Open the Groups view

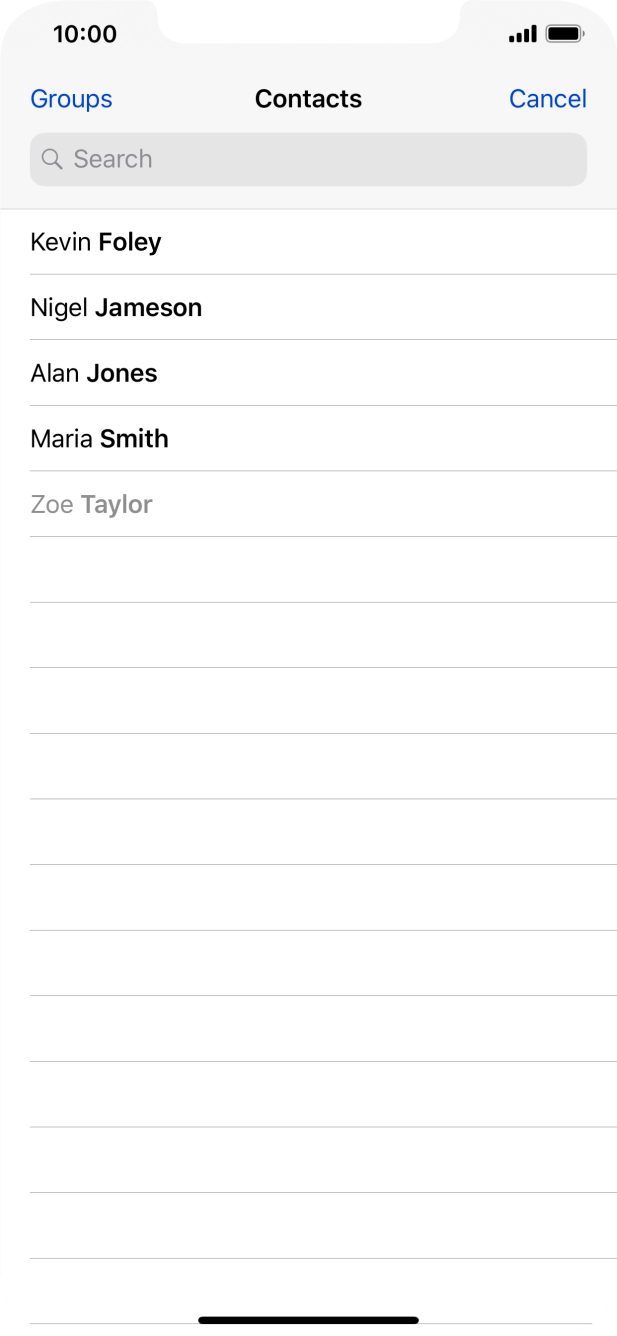coord(71,99)
